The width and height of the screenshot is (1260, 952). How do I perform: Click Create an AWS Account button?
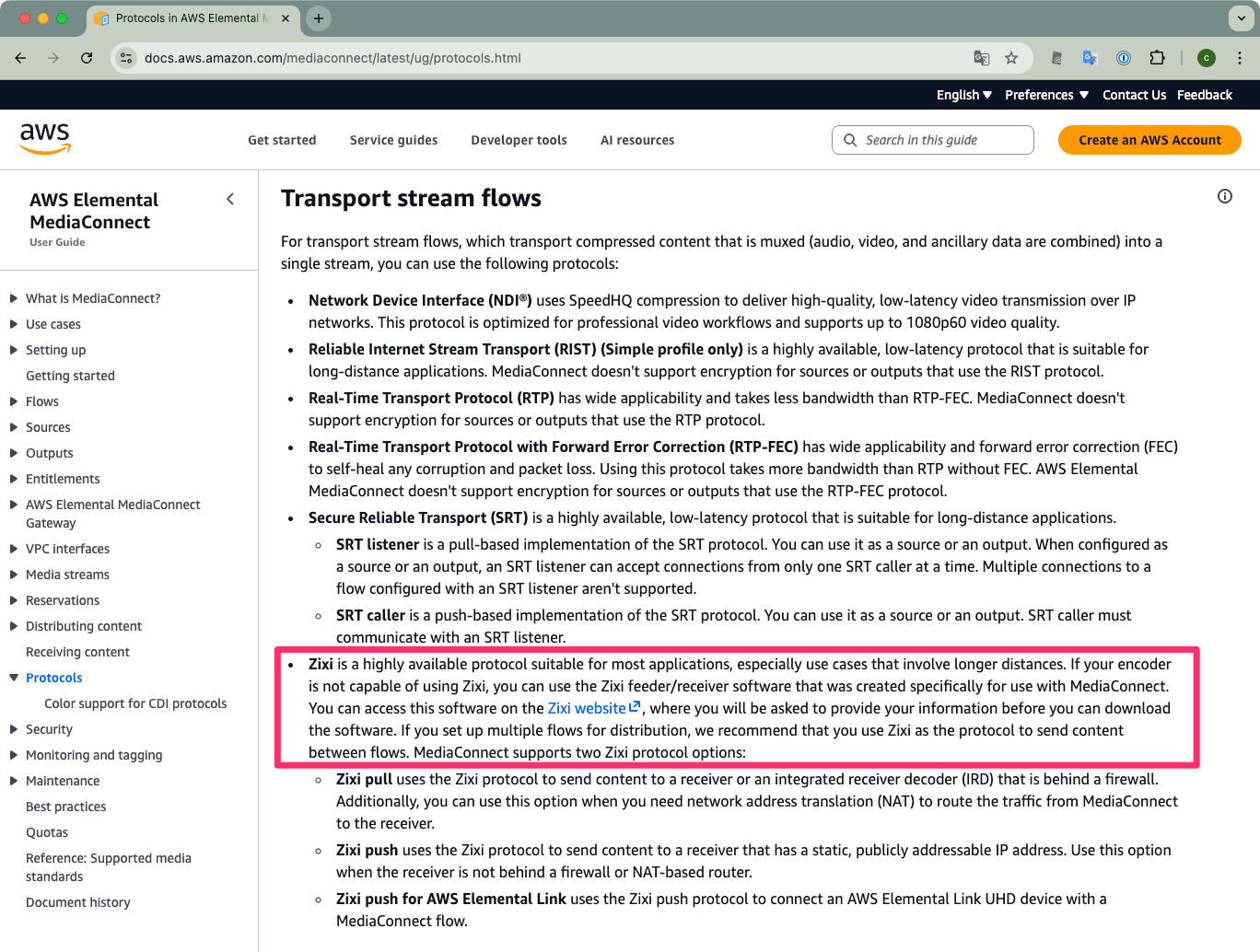click(1149, 140)
